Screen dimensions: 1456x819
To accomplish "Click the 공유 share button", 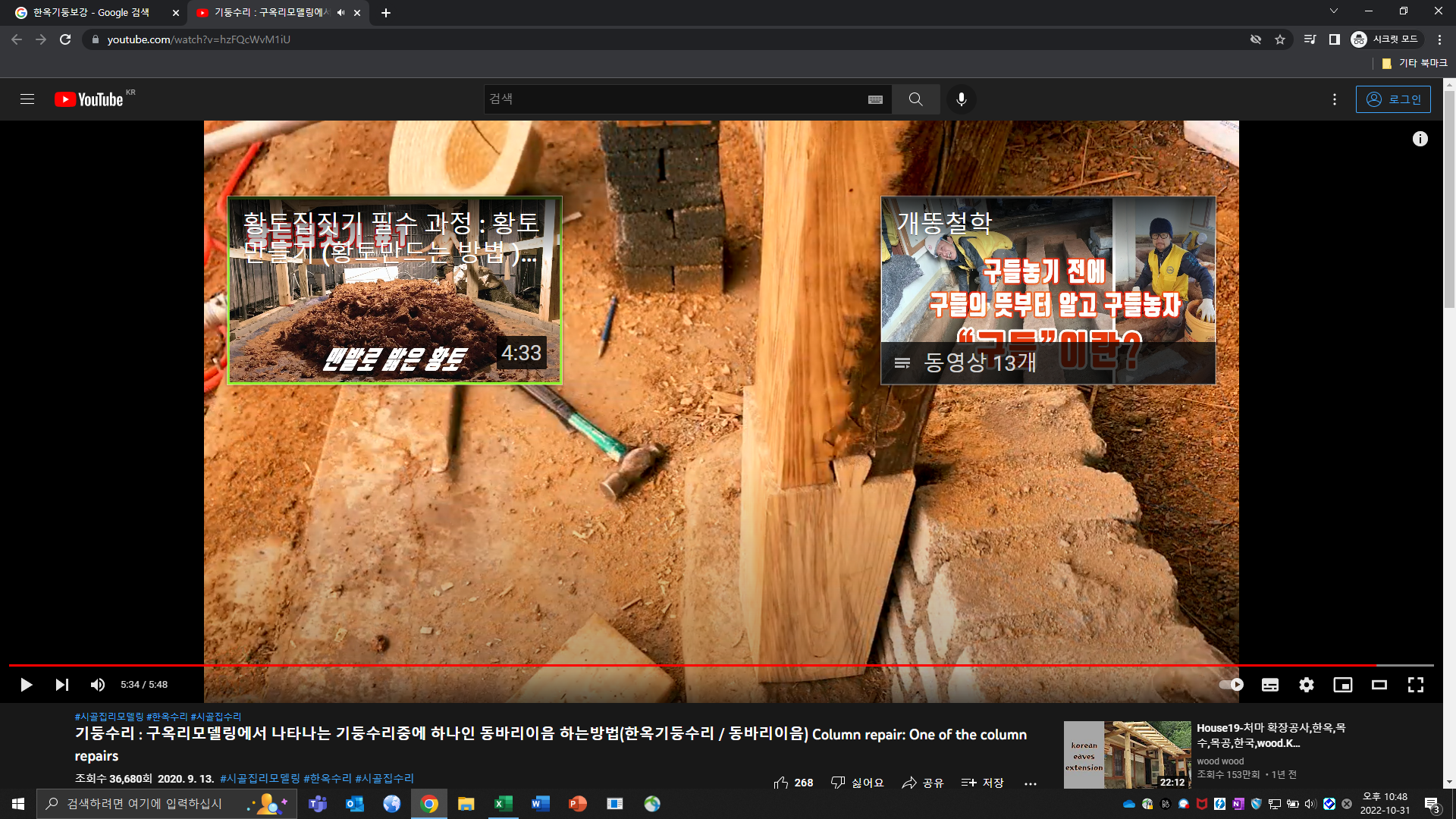I will click(x=923, y=783).
